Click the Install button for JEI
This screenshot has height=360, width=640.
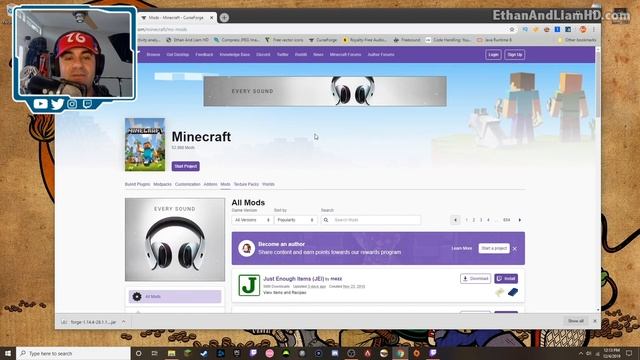[x=506, y=278]
